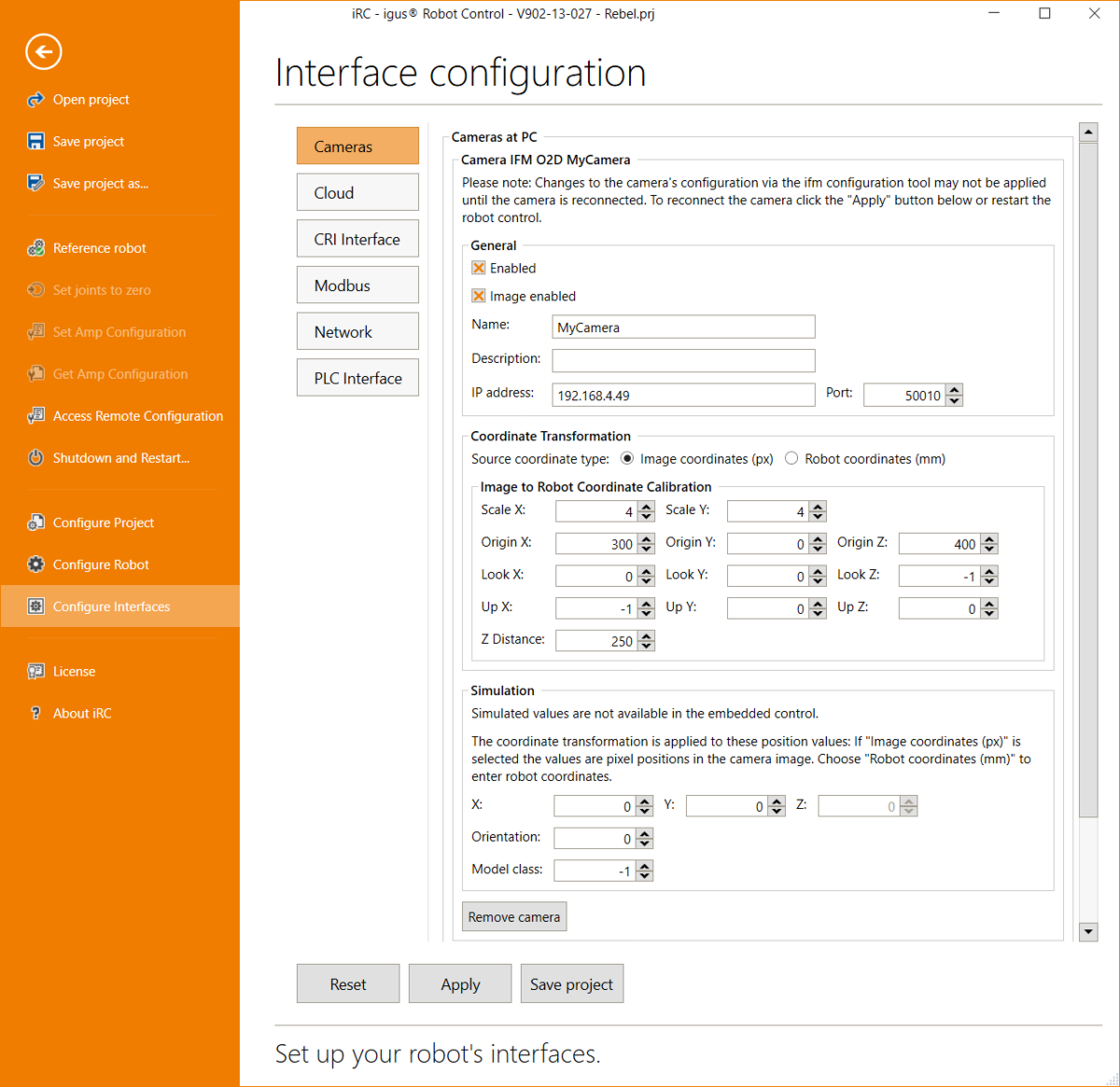Increase Z Distance with spinner up arrow
Viewport: 1120px width, 1087px height.
647,635
